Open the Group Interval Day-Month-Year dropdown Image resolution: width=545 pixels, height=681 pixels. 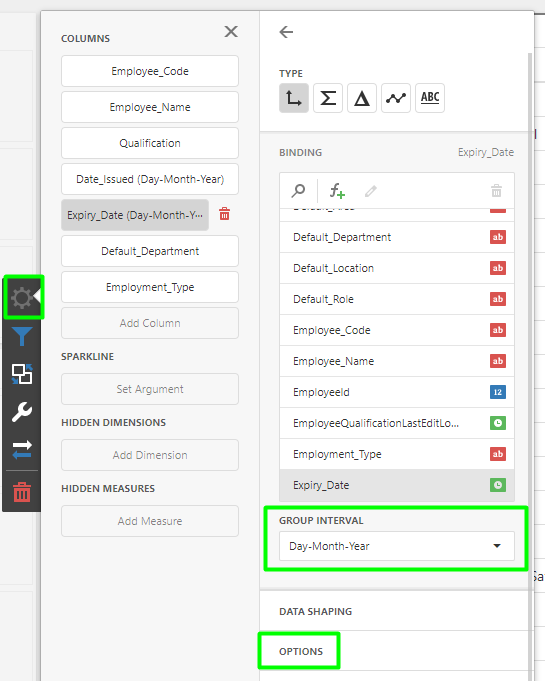click(x=397, y=546)
